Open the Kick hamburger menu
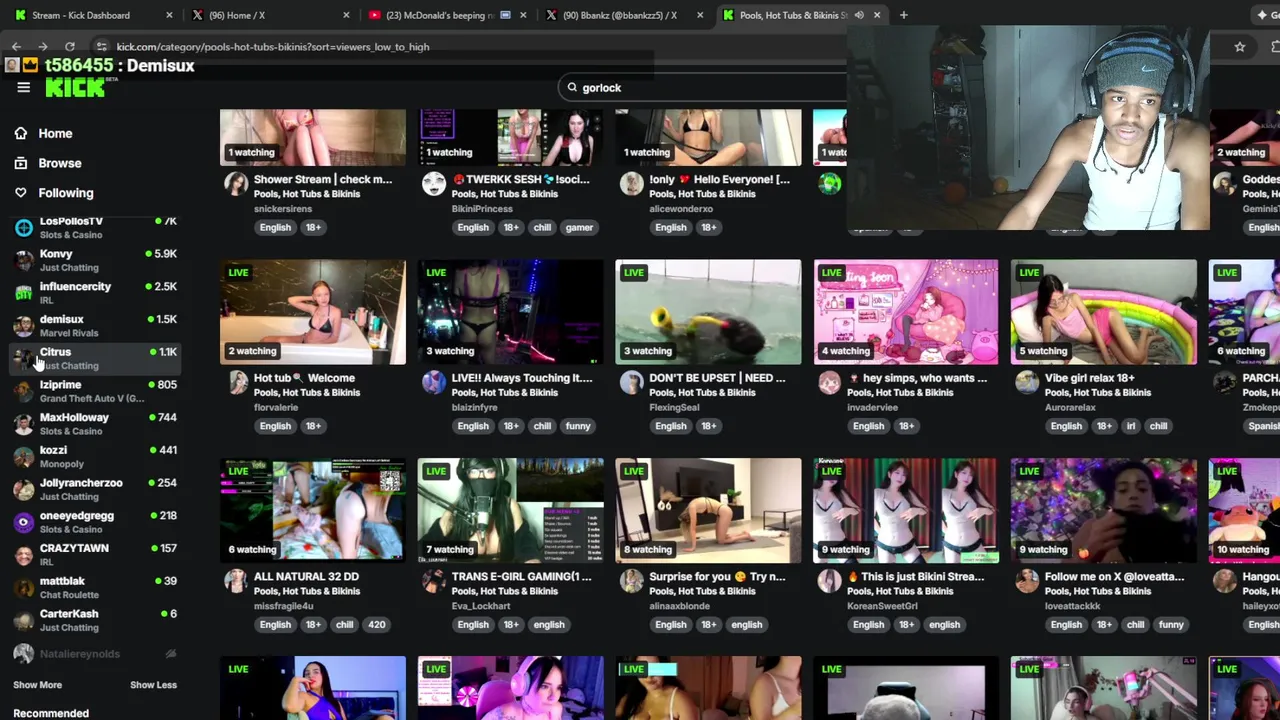The image size is (1280, 720). pos(23,87)
